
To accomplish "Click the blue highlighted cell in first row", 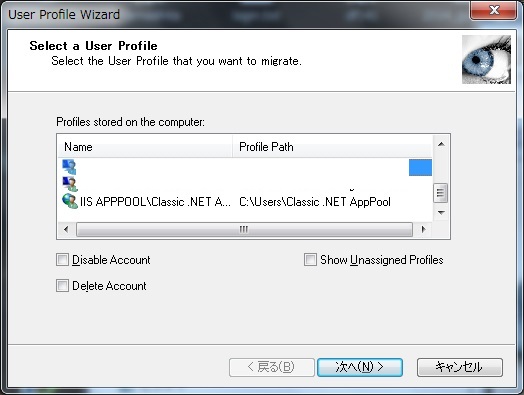I will (x=420, y=167).
